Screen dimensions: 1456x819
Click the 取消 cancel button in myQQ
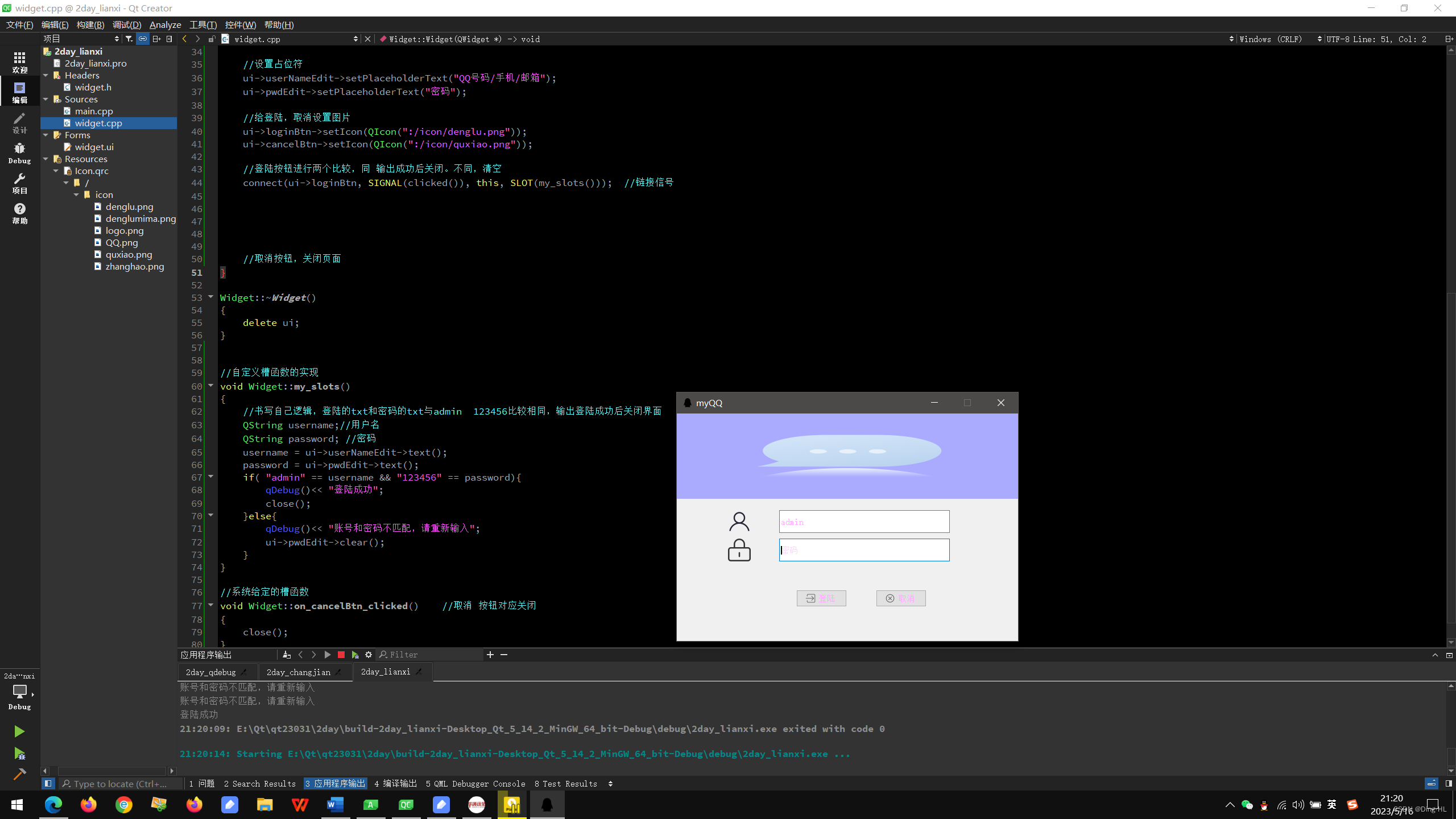coord(901,598)
